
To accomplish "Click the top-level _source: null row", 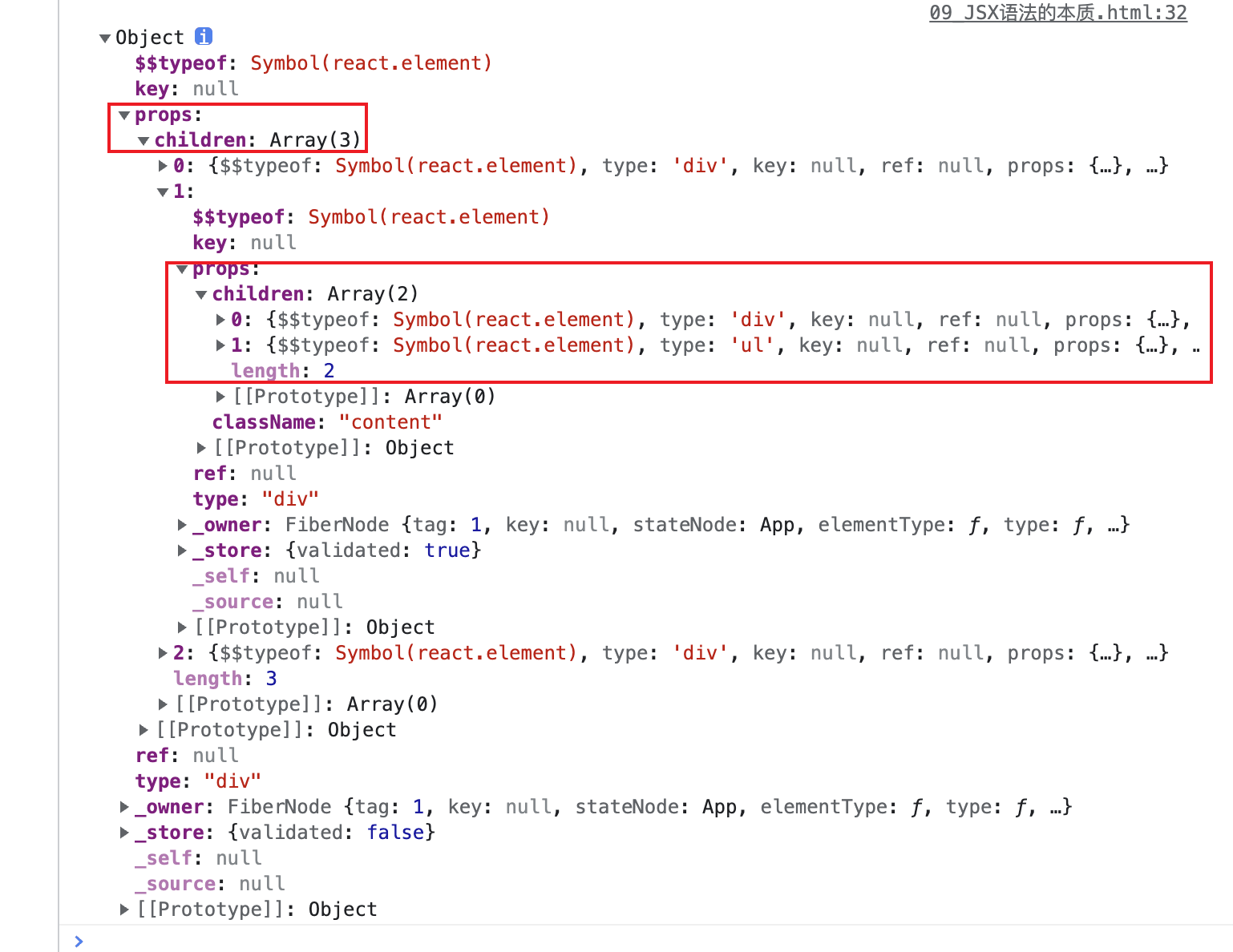I will point(210,884).
